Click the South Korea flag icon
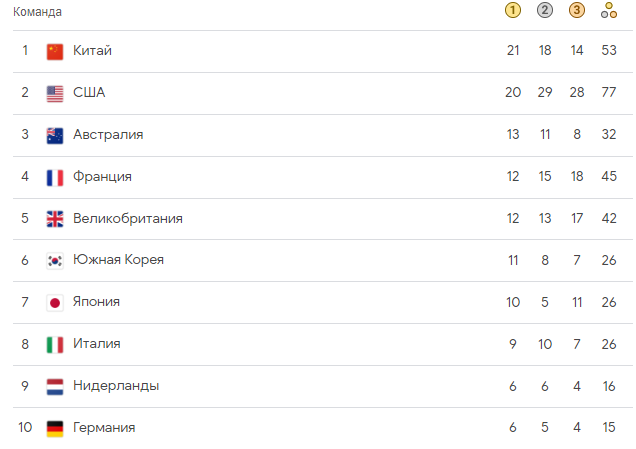The width and height of the screenshot is (636, 449). coord(55,261)
